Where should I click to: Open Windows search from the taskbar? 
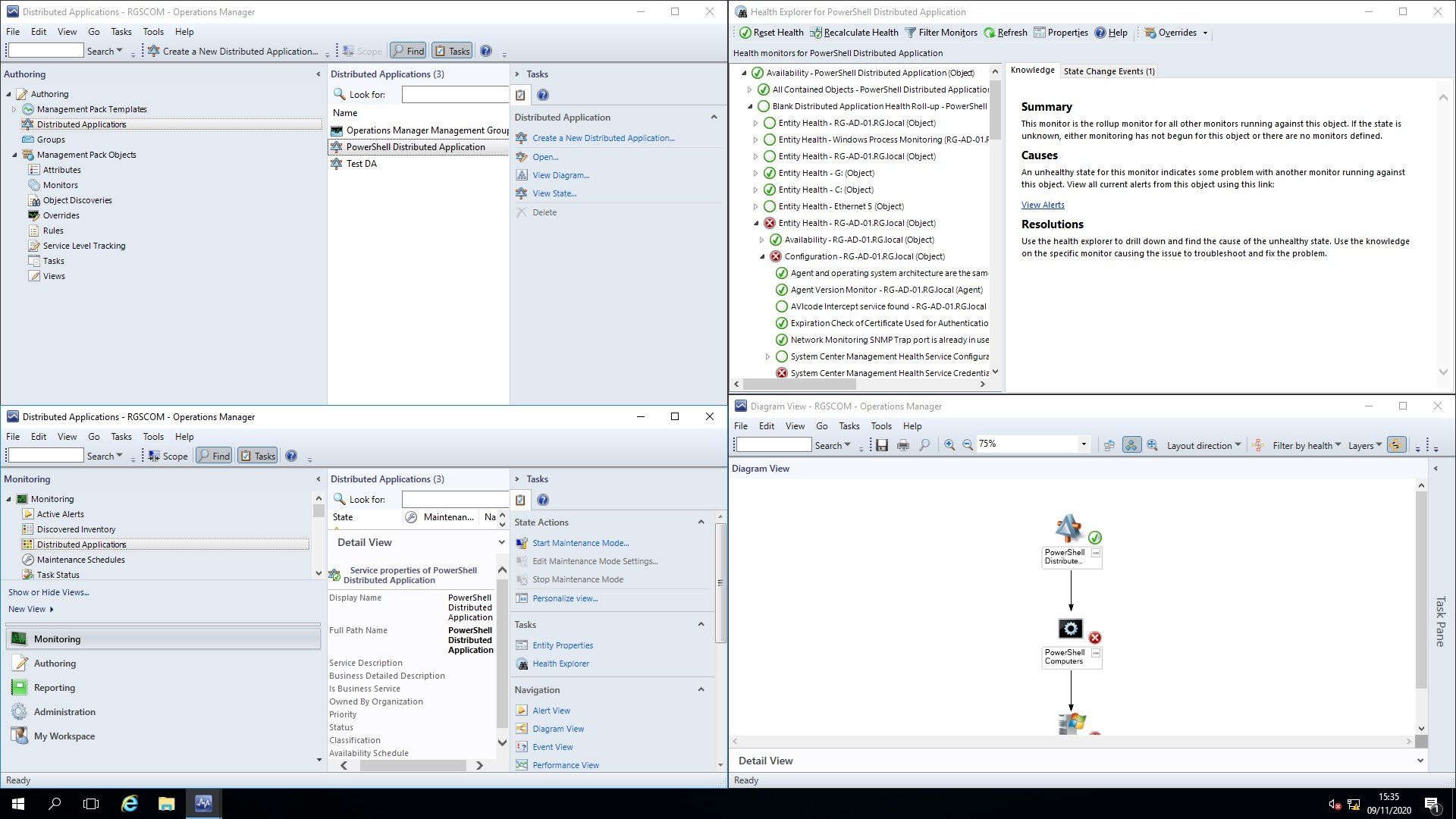click(x=55, y=804)
